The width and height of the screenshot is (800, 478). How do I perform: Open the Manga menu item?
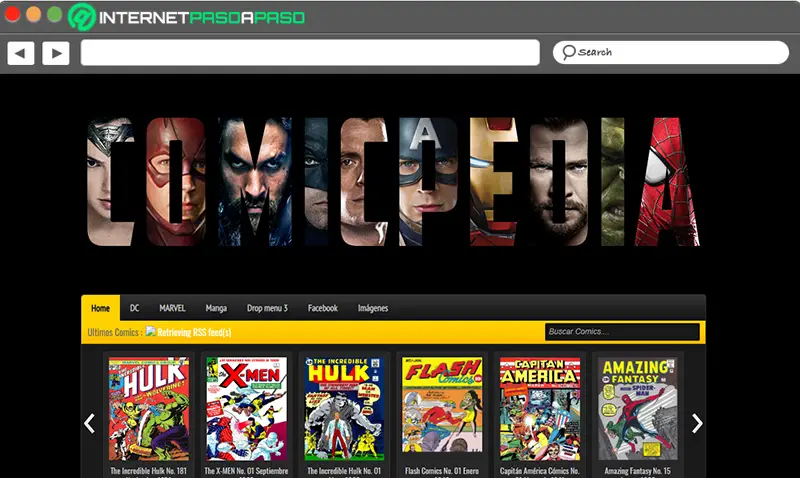[x=216, y=308]
